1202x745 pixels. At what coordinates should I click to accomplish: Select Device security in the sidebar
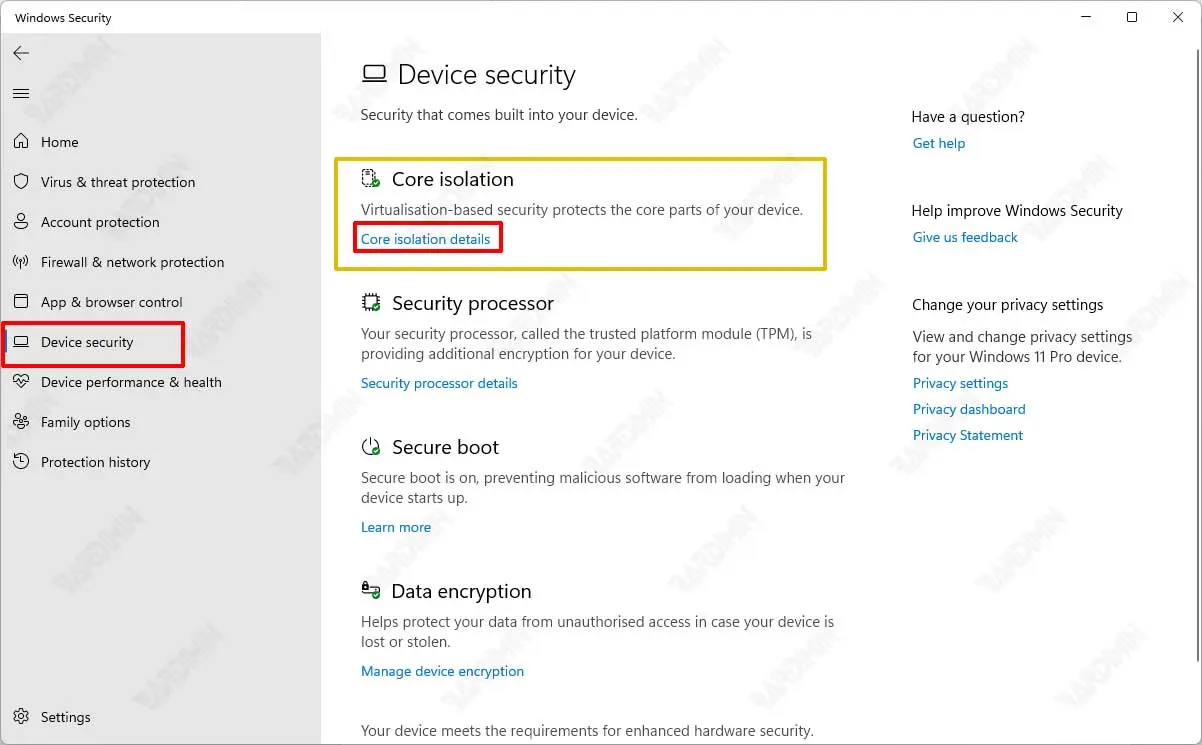(x=87, y=342)
